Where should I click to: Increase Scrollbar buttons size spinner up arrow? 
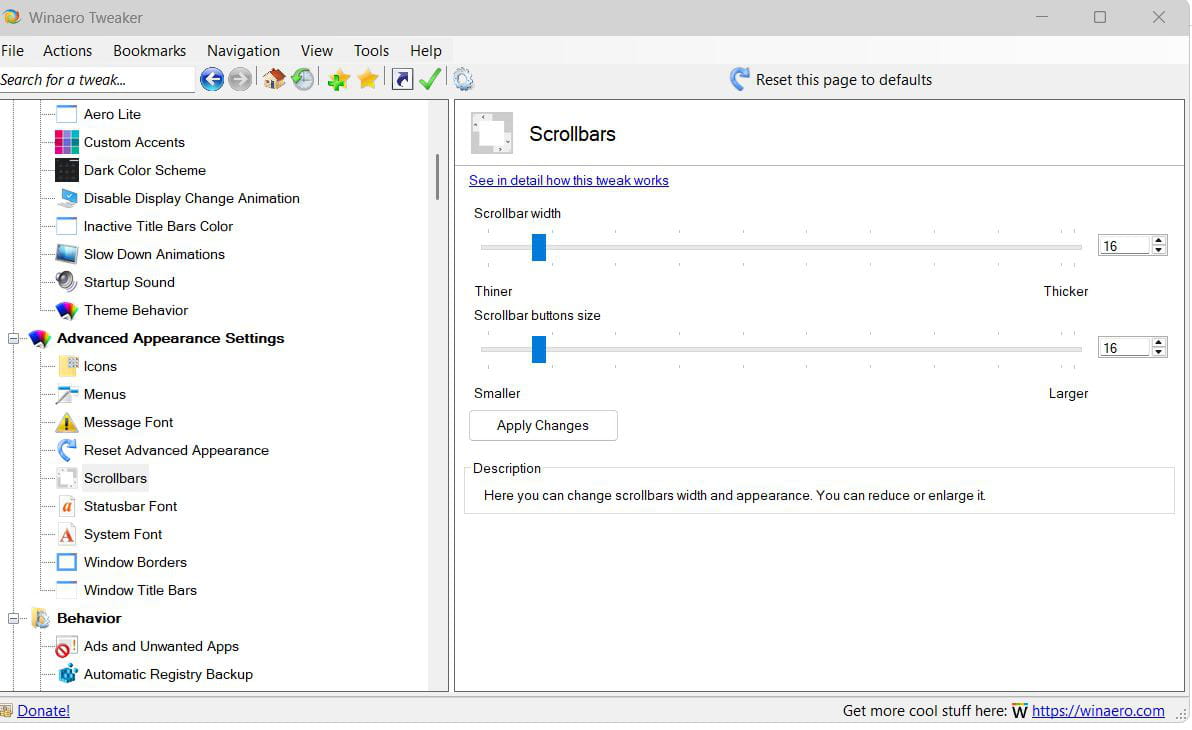[1159, 343]
